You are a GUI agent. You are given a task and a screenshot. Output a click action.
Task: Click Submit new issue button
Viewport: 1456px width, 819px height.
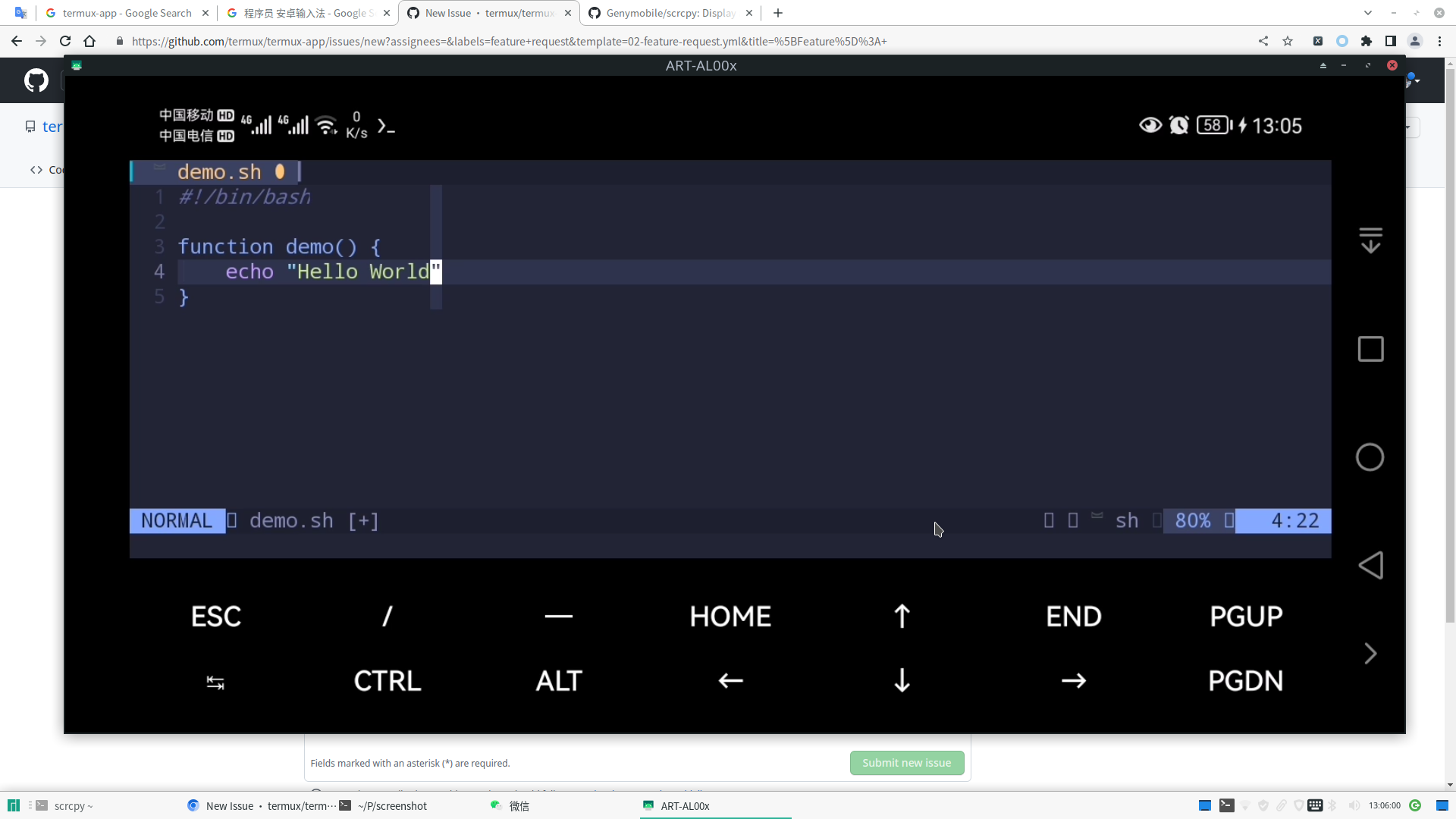pos(907,763)
